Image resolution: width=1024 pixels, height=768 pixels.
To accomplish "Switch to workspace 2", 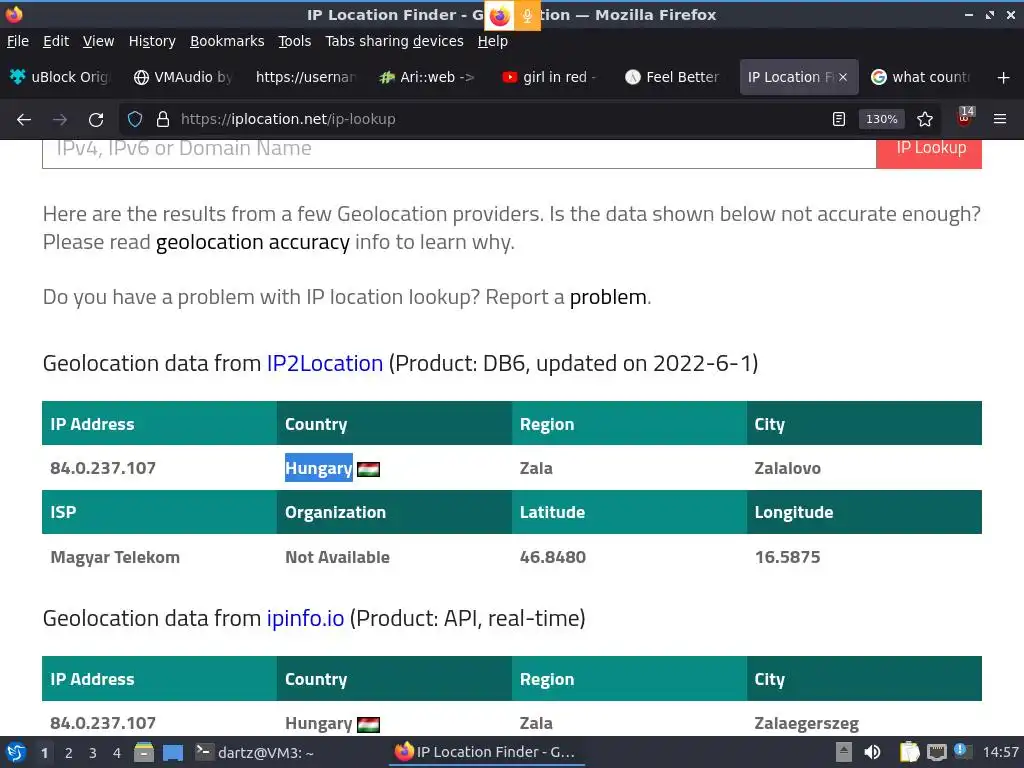I will coord(69,753).
